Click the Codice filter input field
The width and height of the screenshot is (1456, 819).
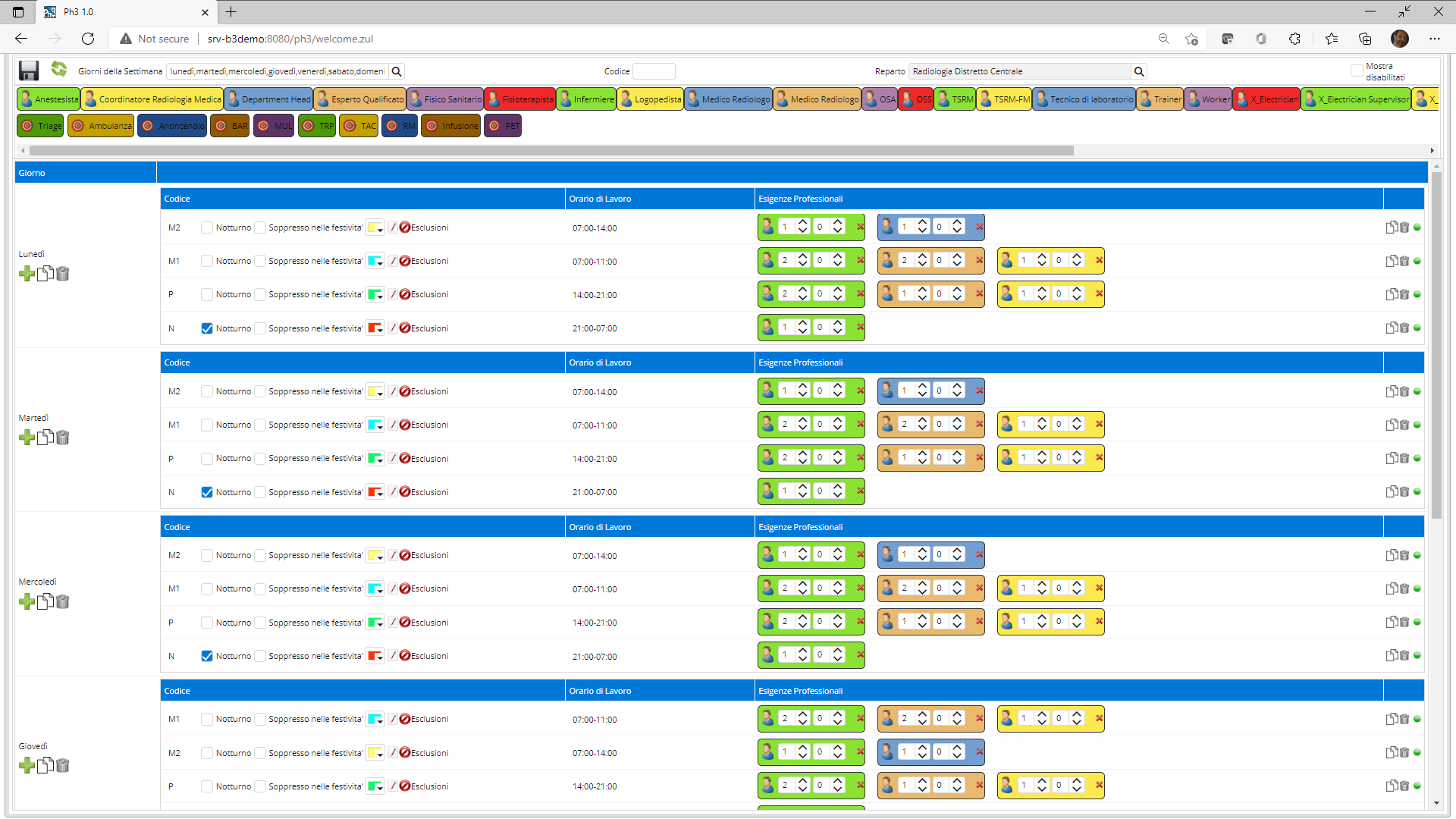tap(654, 71)
